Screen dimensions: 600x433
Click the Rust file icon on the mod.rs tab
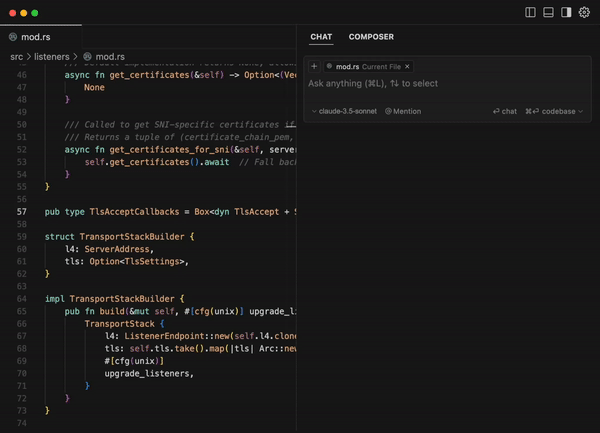click(x=13, y=37)
